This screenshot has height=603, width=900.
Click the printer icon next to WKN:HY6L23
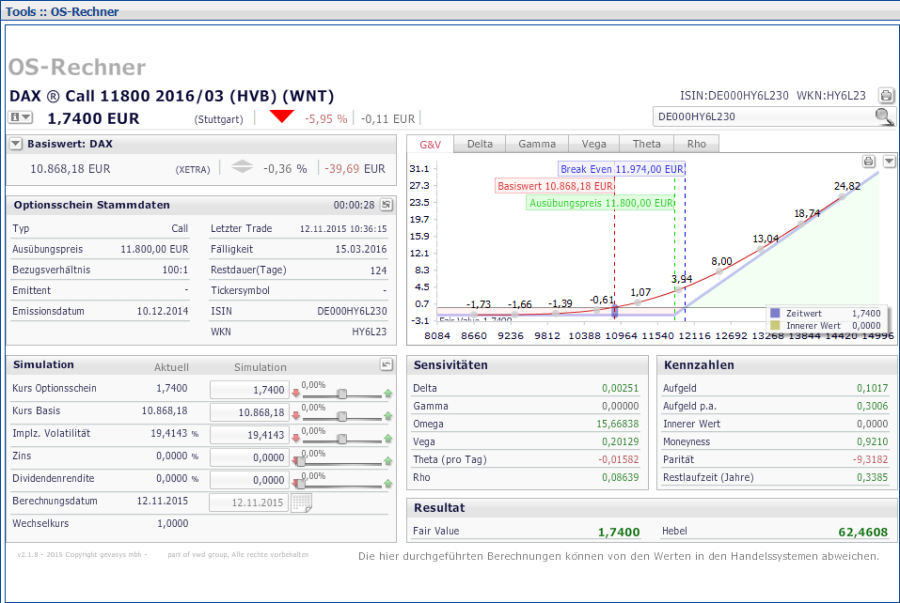click(x=886, y=96)
